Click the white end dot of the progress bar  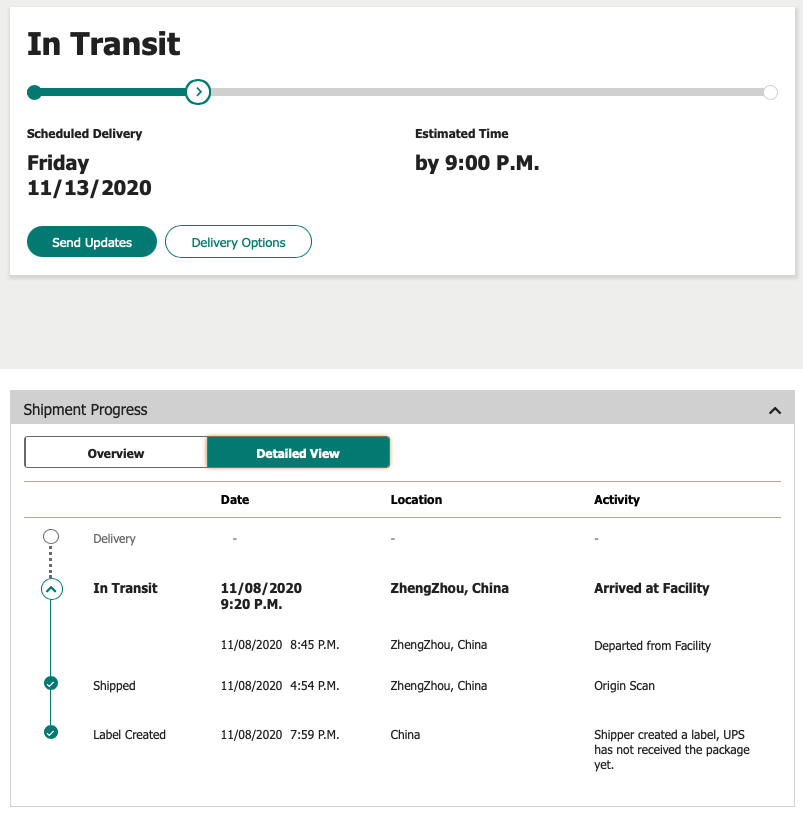pyautogui.click(x=770, y=93)
